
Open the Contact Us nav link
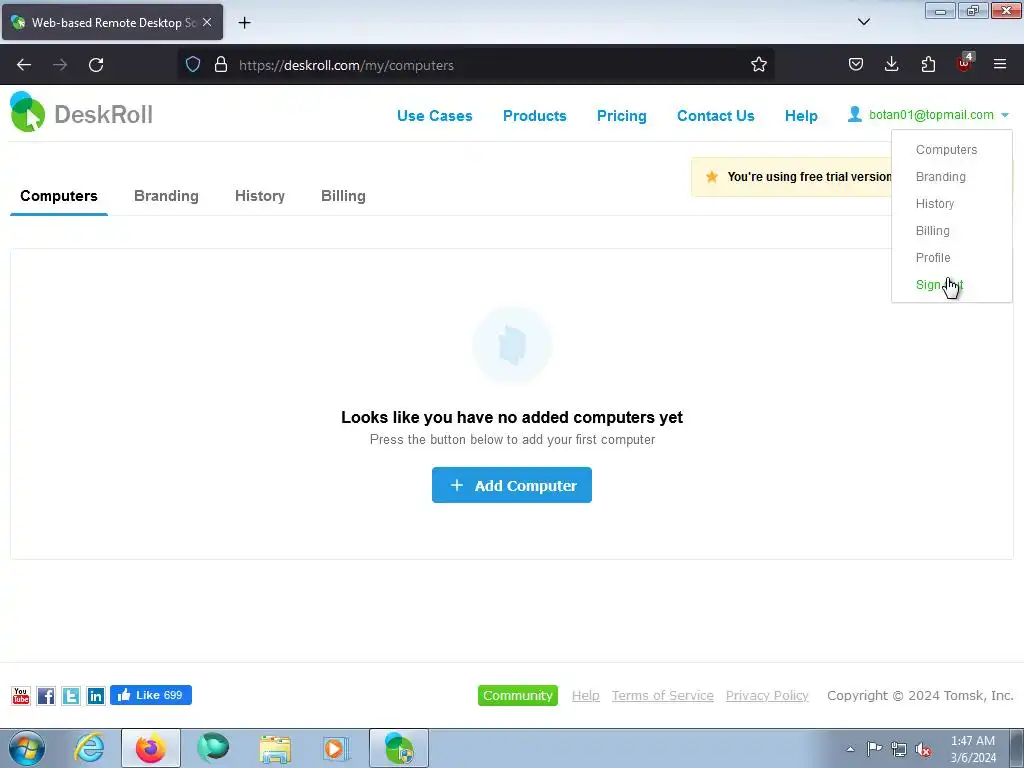coord(715,116)
